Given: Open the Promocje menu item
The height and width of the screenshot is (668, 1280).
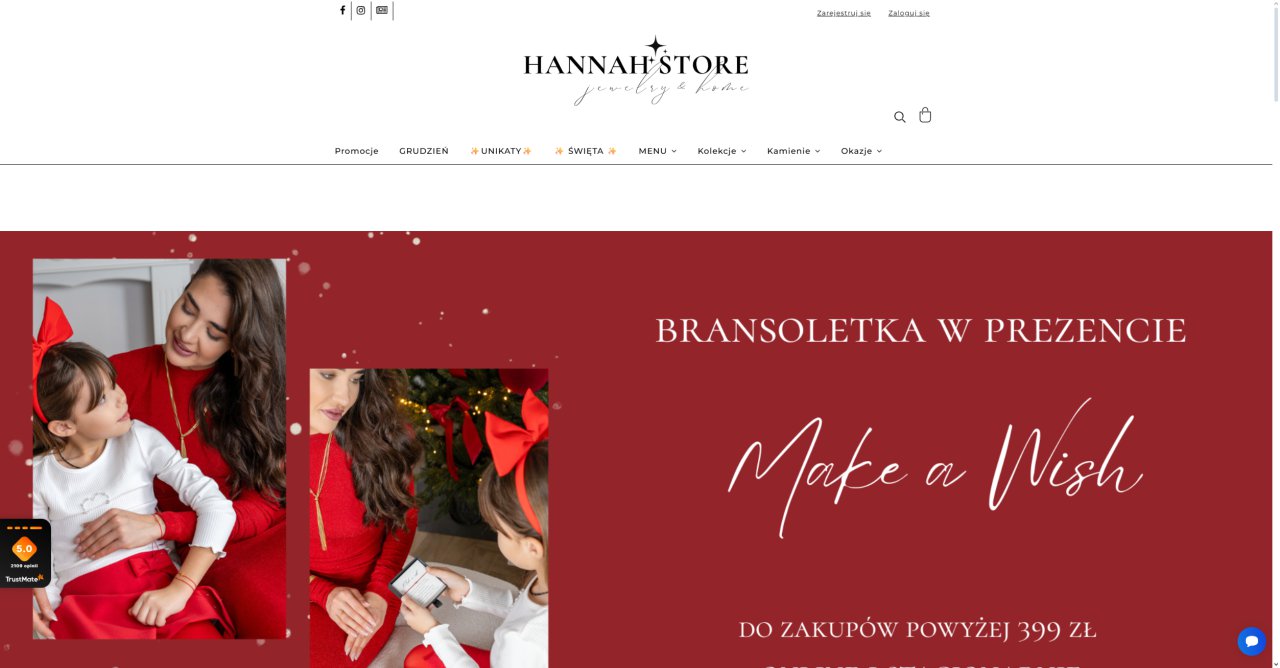Looking at the screenshot, I should pos(356,151).
